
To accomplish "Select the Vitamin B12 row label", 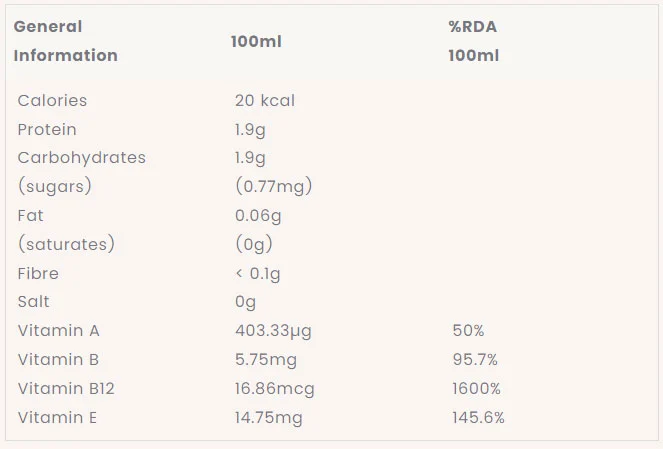I will [x=66, y=388].
